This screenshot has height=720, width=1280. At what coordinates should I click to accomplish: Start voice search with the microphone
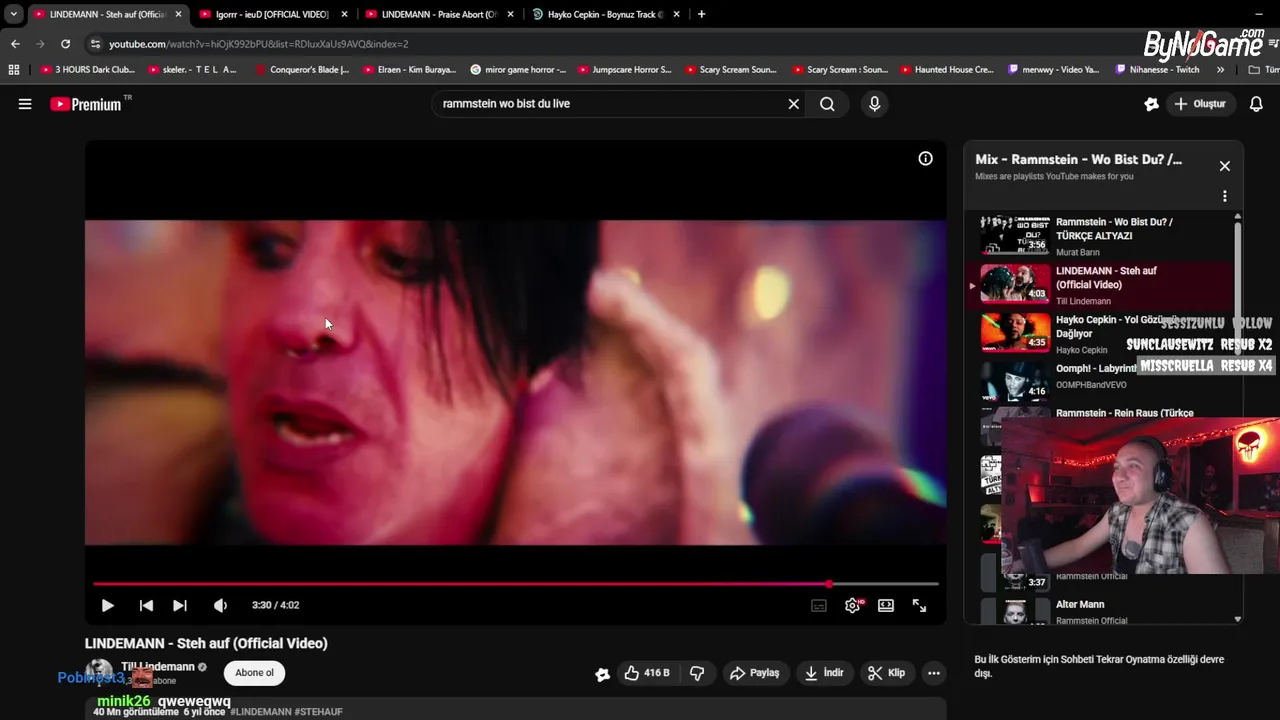pyautogui.click(x=875, y=104)
